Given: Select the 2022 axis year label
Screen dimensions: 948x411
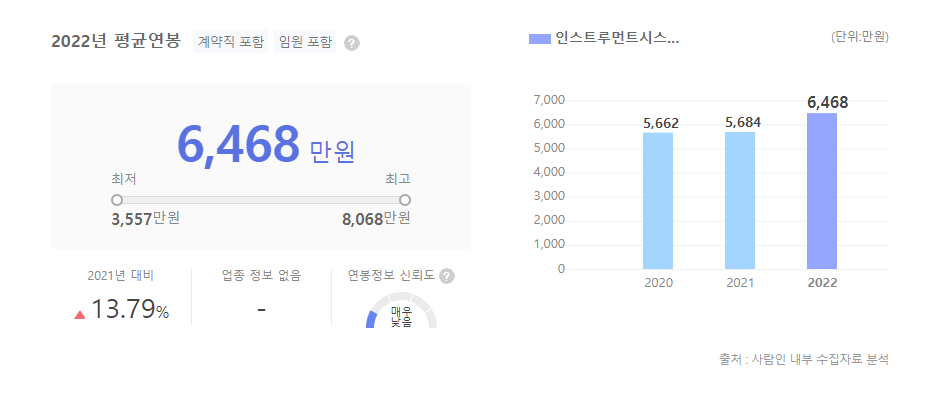Looking at the screenshot, I should click(x=822, y=283).
